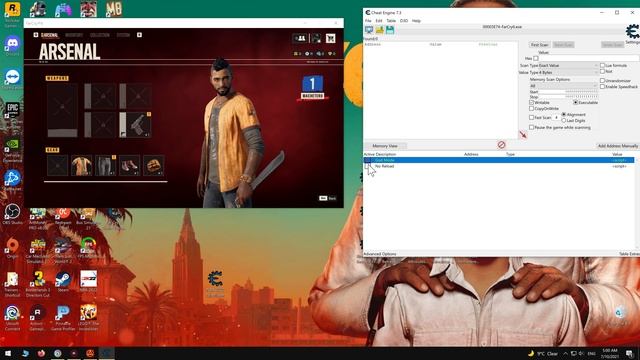Open Microsoft Edge from the taskbar

tap(25, 353)
